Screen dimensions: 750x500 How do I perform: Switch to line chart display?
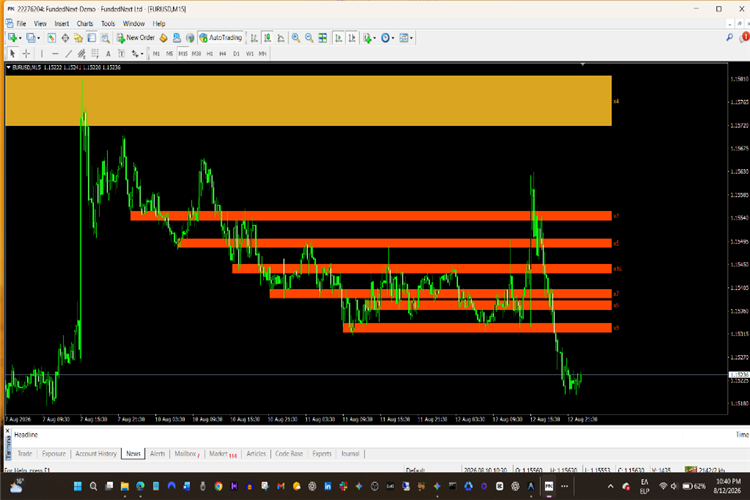281,38
